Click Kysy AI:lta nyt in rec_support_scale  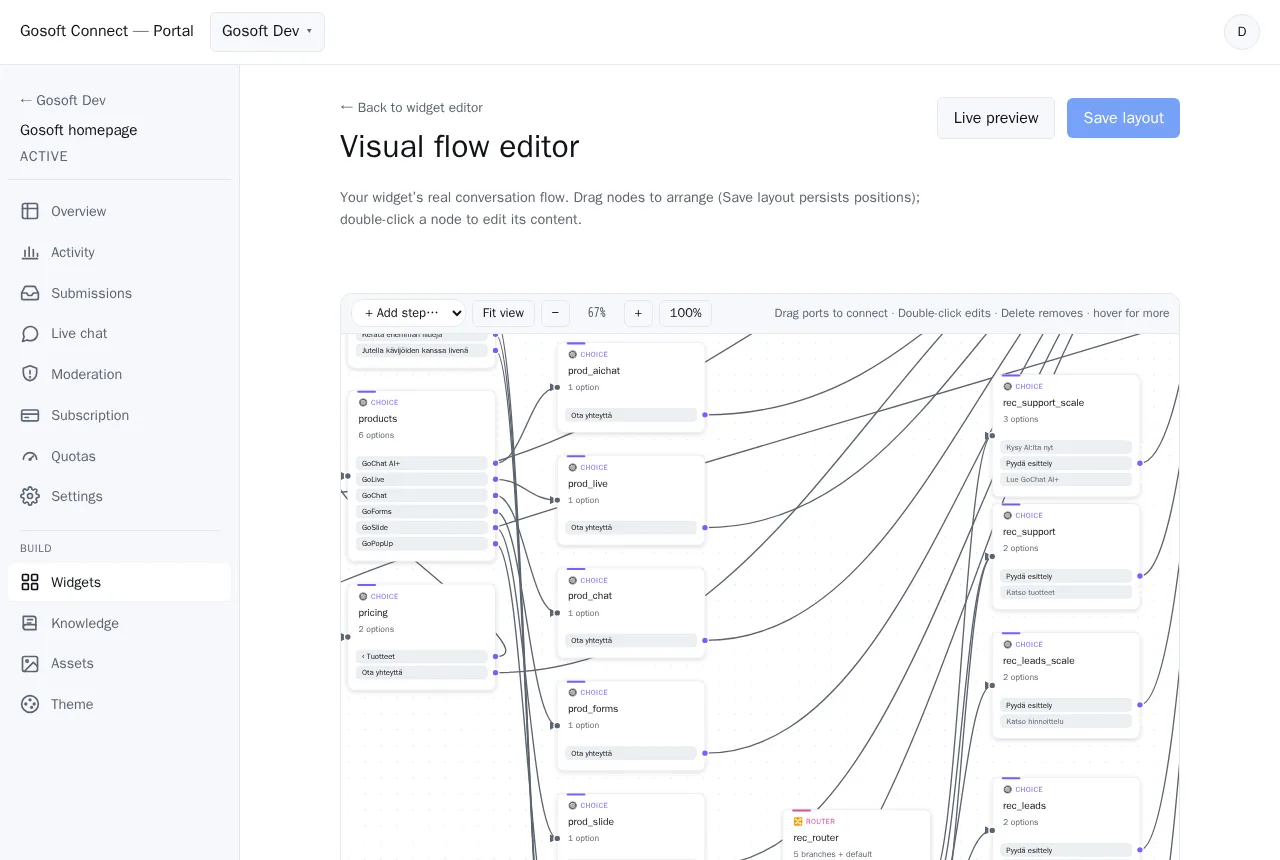1066,448
